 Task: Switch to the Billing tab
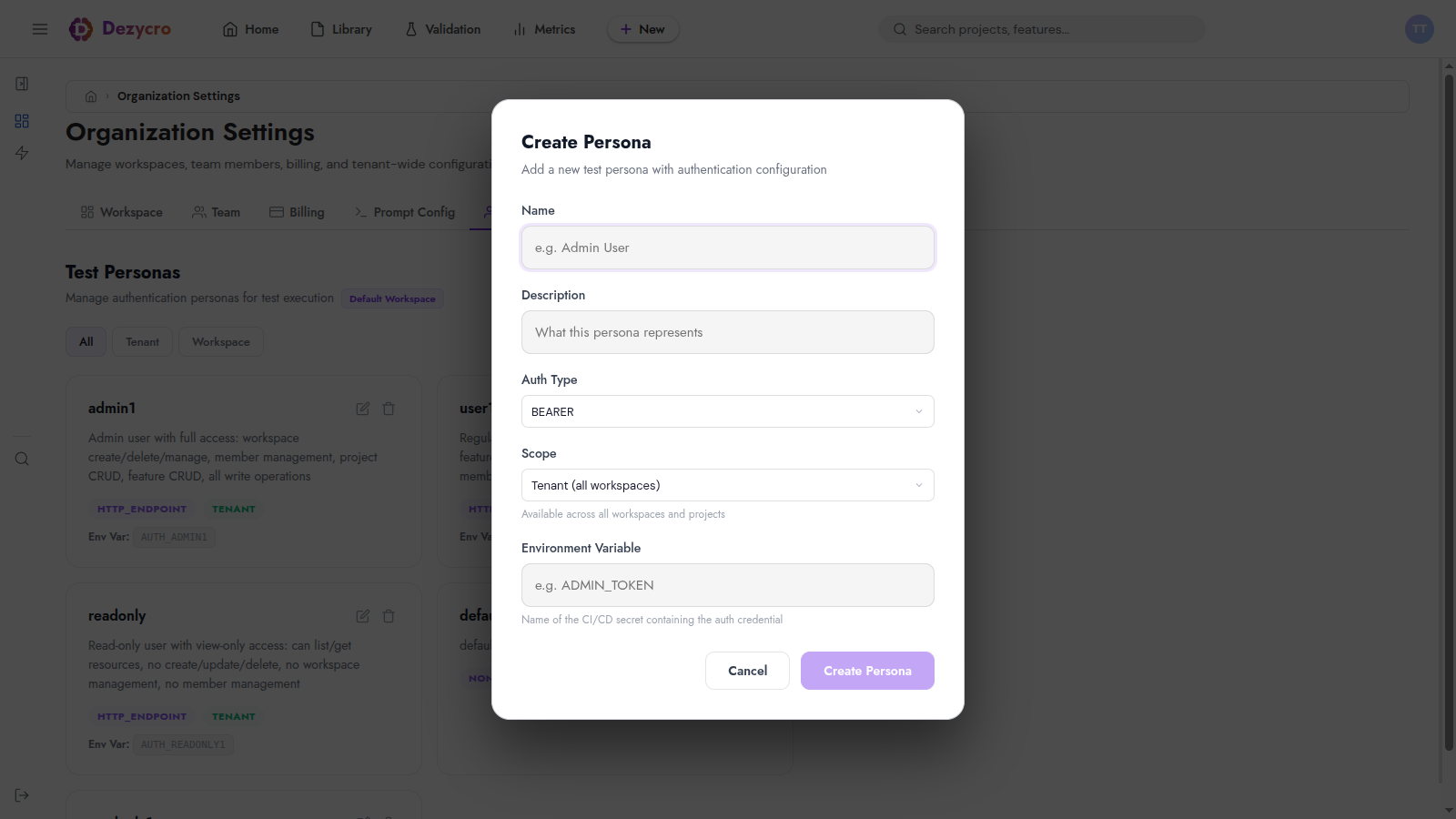click(x=297, y=212)
